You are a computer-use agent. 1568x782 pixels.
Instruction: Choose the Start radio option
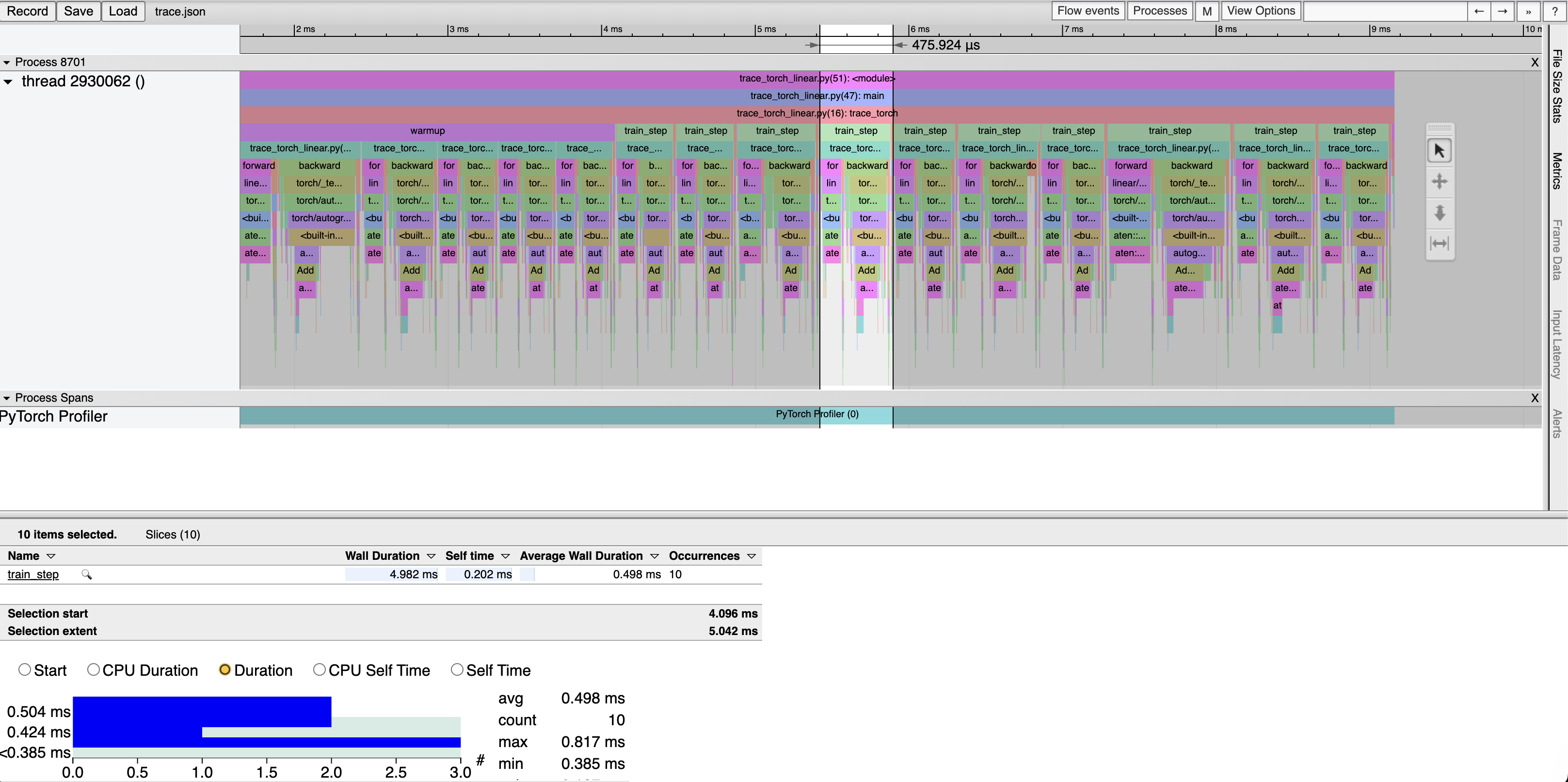(24, 669)
